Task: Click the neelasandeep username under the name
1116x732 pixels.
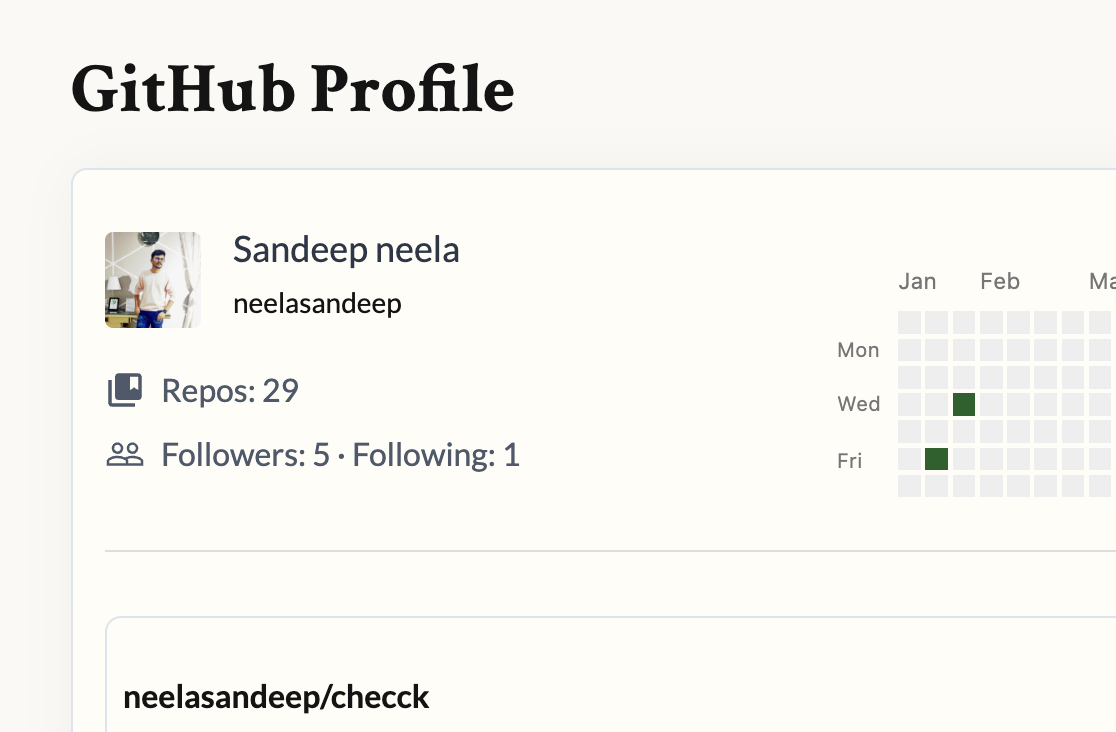Action: tap(317, 304)
